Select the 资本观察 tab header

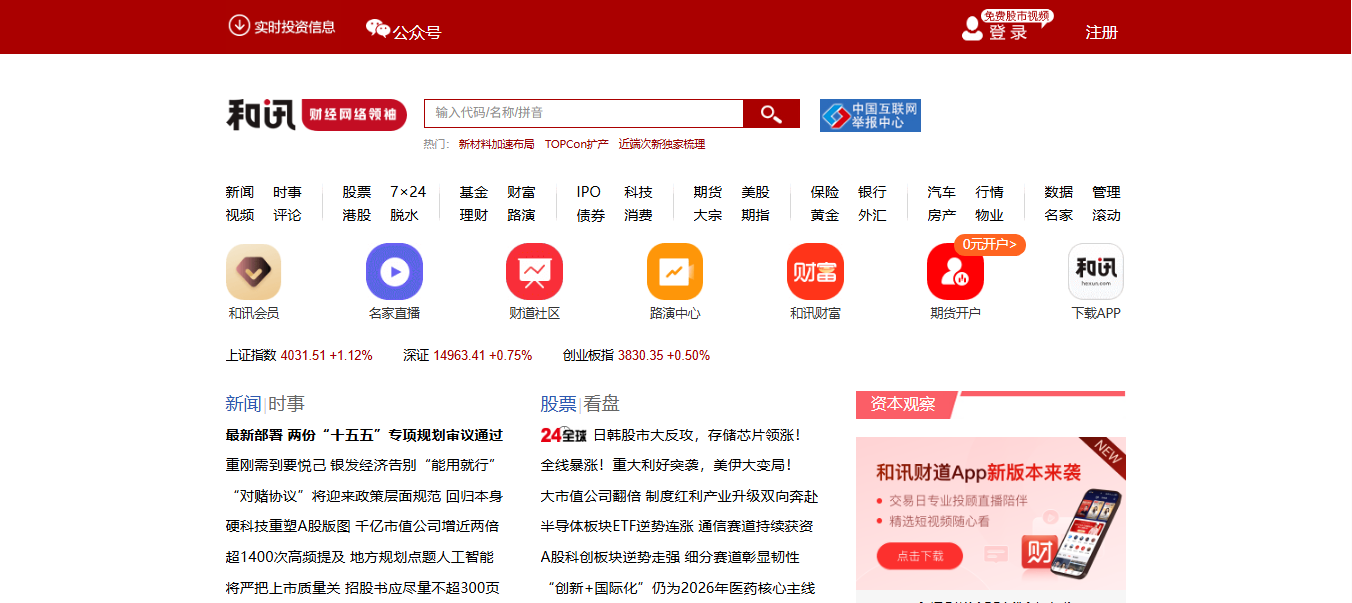(903, 405)
